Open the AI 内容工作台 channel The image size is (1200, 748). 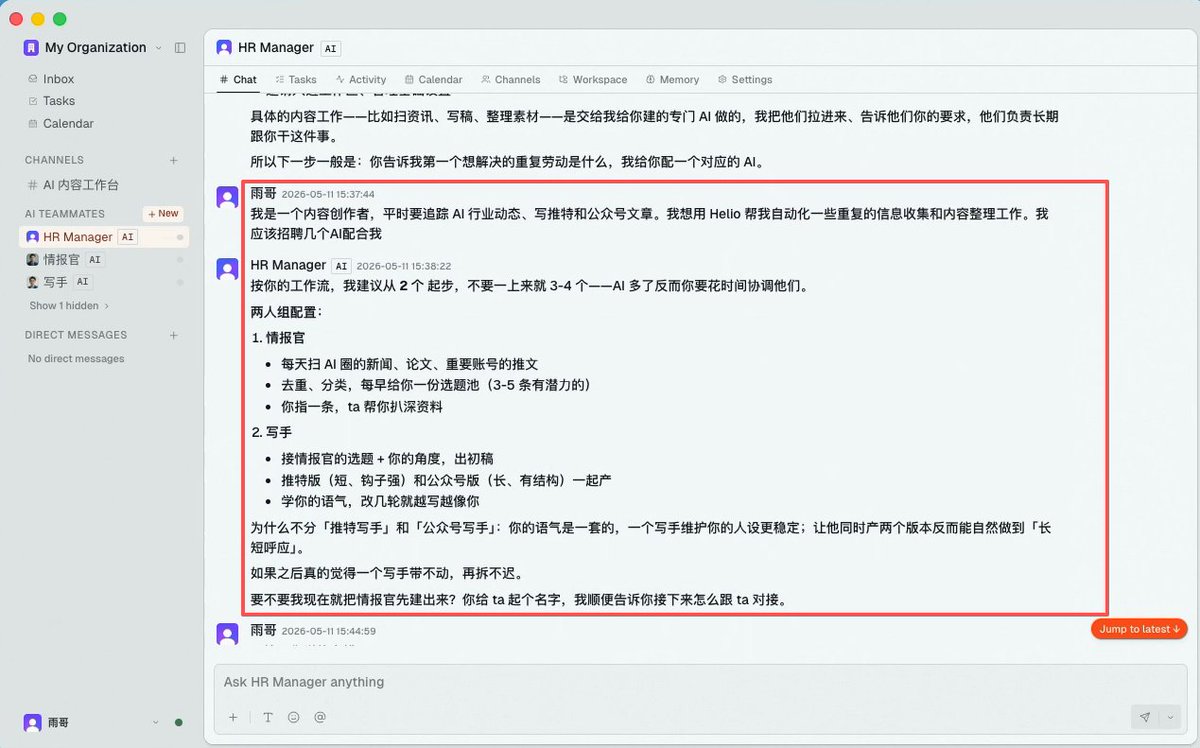point(80,185)
